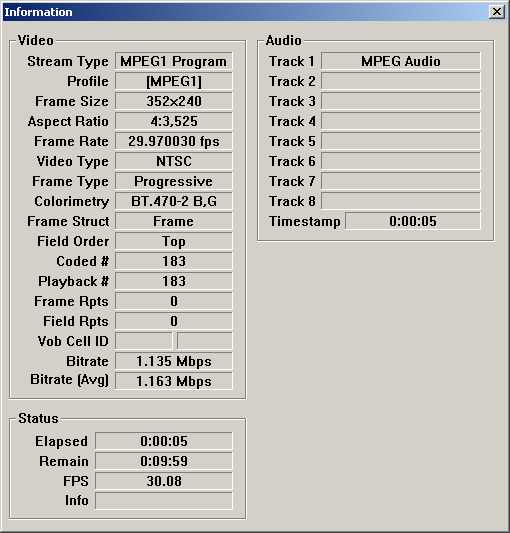Click the Field Order Top value
The width and height of the screenshot is (510, 533).
point(174,241)
